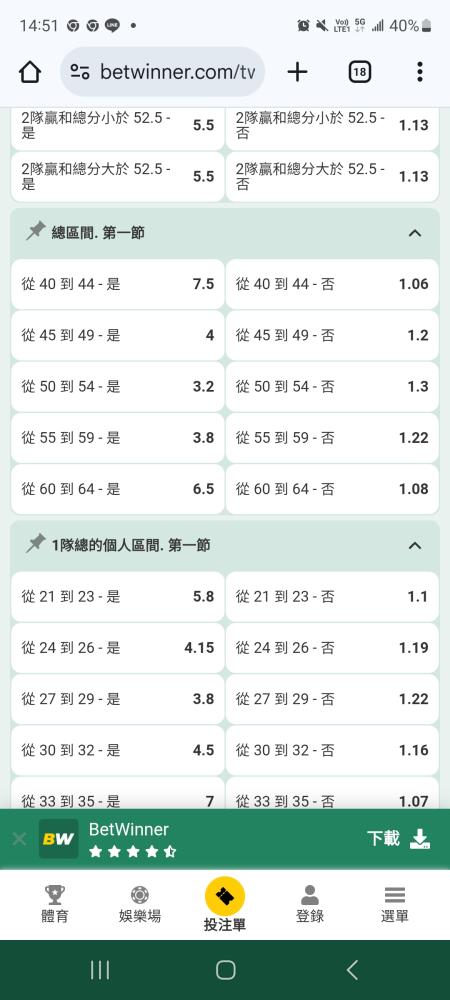Viewport: 450px width, 1000px height.
Task: Select 從 40 到 44 - 是 odds 7.5
Action: pos(117,284)
